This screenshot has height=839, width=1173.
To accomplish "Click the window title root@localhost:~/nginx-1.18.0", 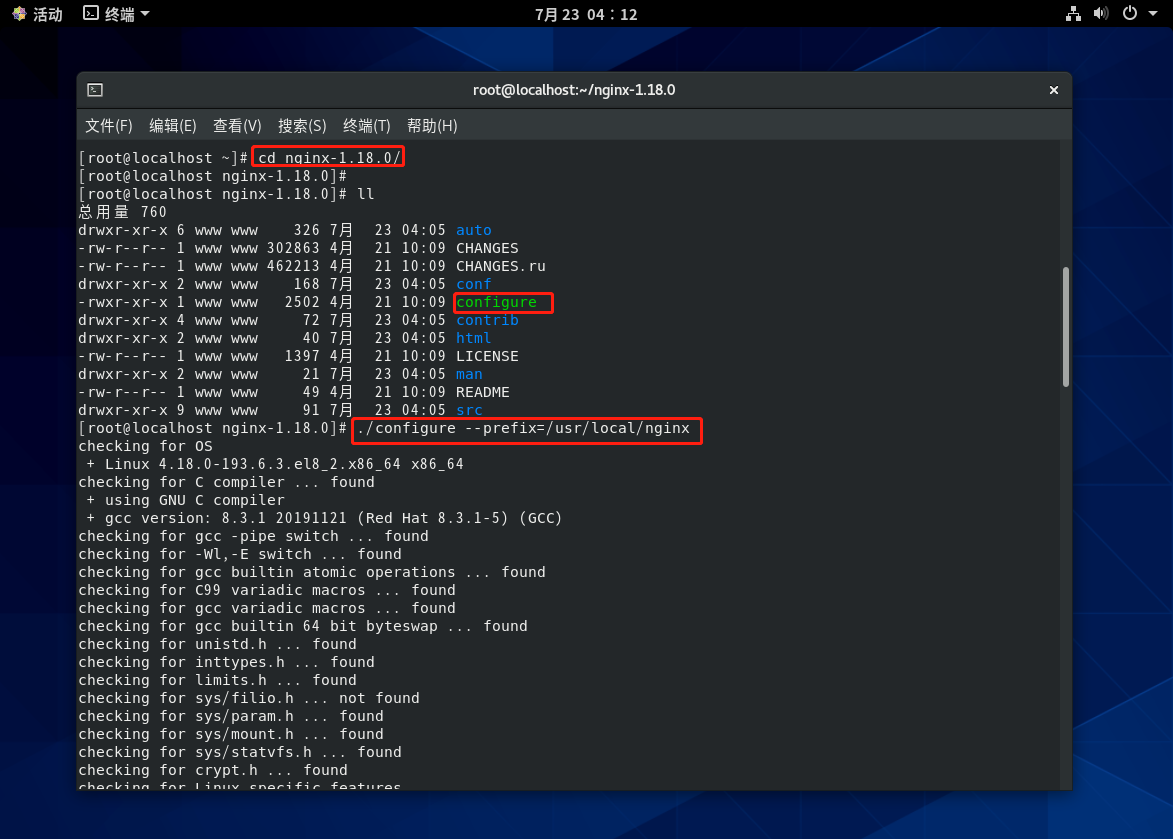I will pos(574,90).
